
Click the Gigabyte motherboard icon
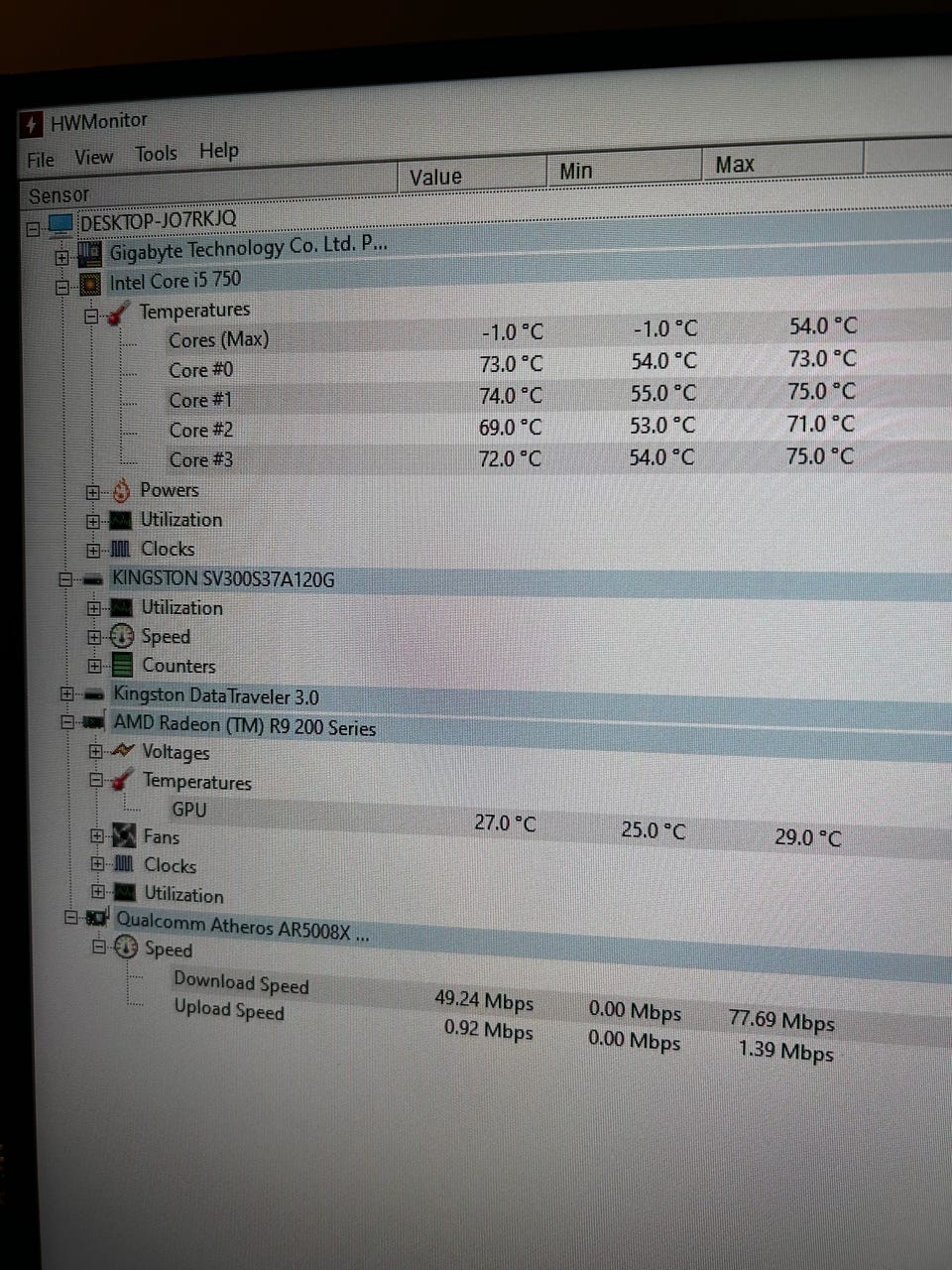[x=89, y=254]
